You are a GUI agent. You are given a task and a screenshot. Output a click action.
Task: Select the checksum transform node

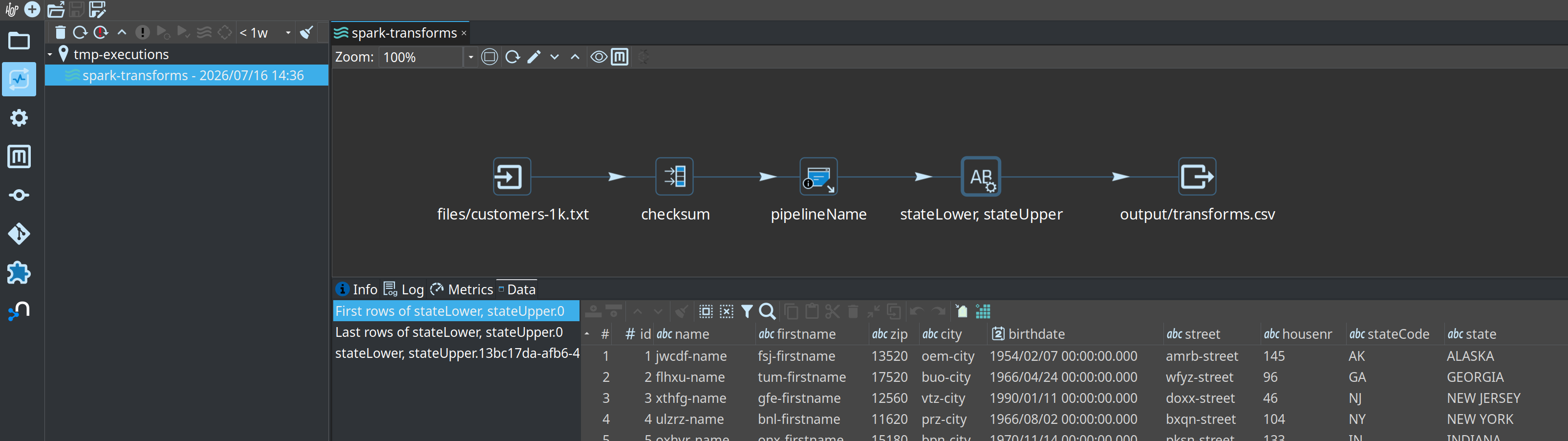click(x=674, y=176)
